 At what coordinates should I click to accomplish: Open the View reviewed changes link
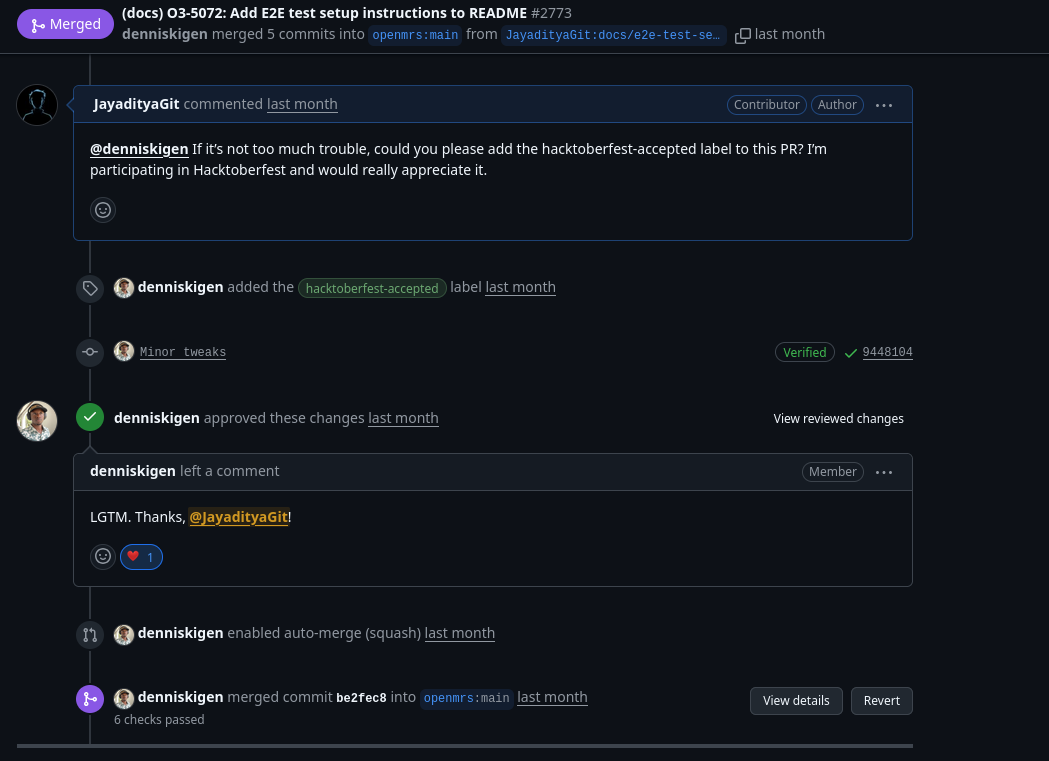[x=838, y=418]
